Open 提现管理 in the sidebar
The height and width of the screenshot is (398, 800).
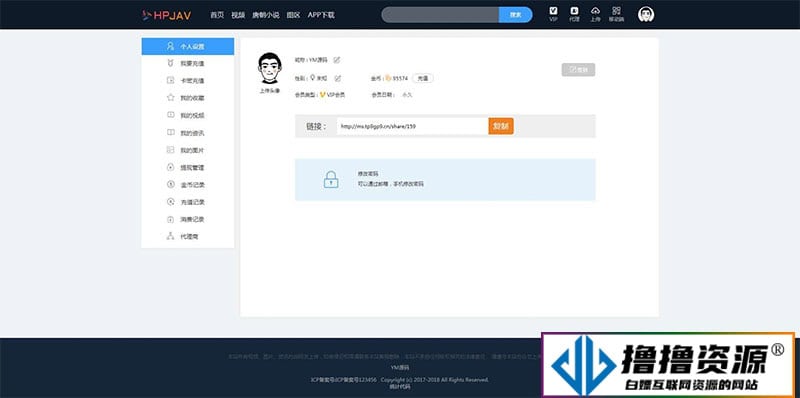coord(188,167)
